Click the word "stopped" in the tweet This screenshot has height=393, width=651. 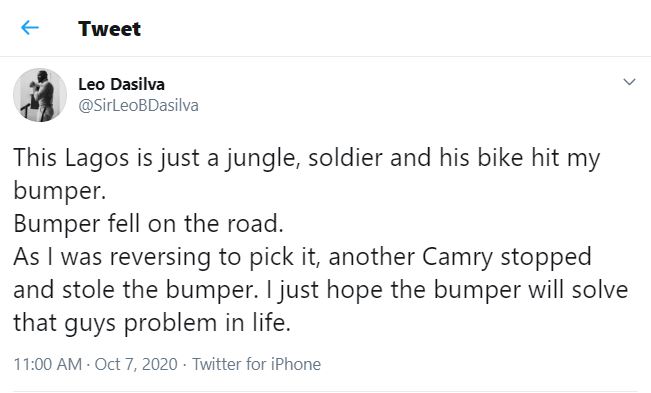pyautogui.click(x=546, y=257)
